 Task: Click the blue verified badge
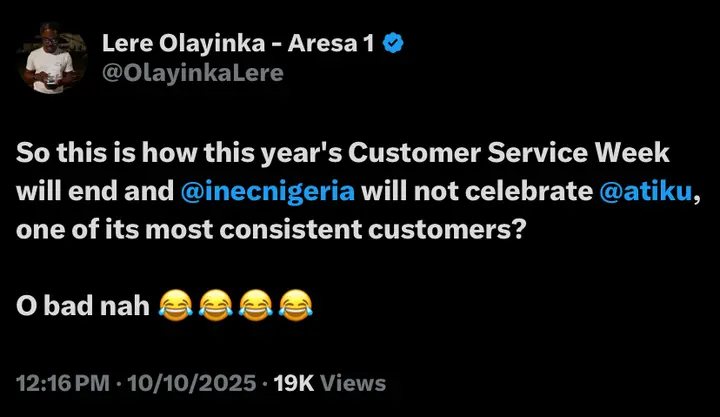point(393,44)
